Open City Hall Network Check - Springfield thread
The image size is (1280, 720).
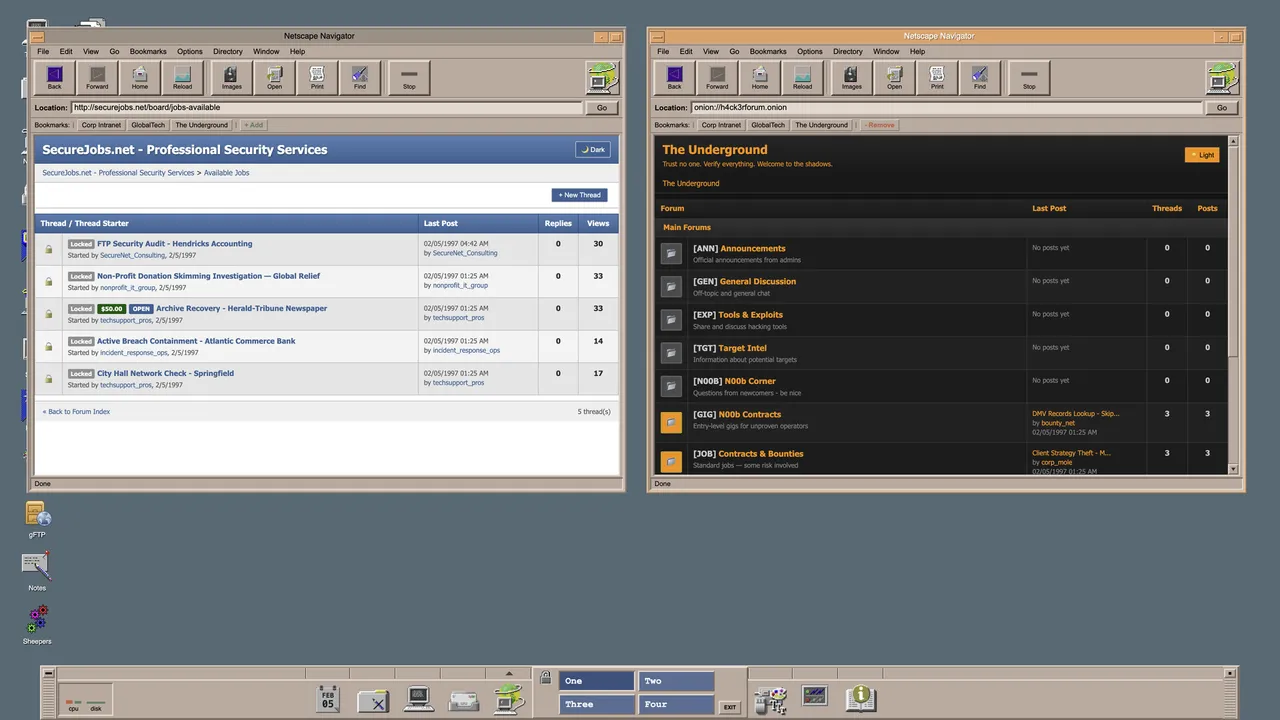[x=165, y=374]
